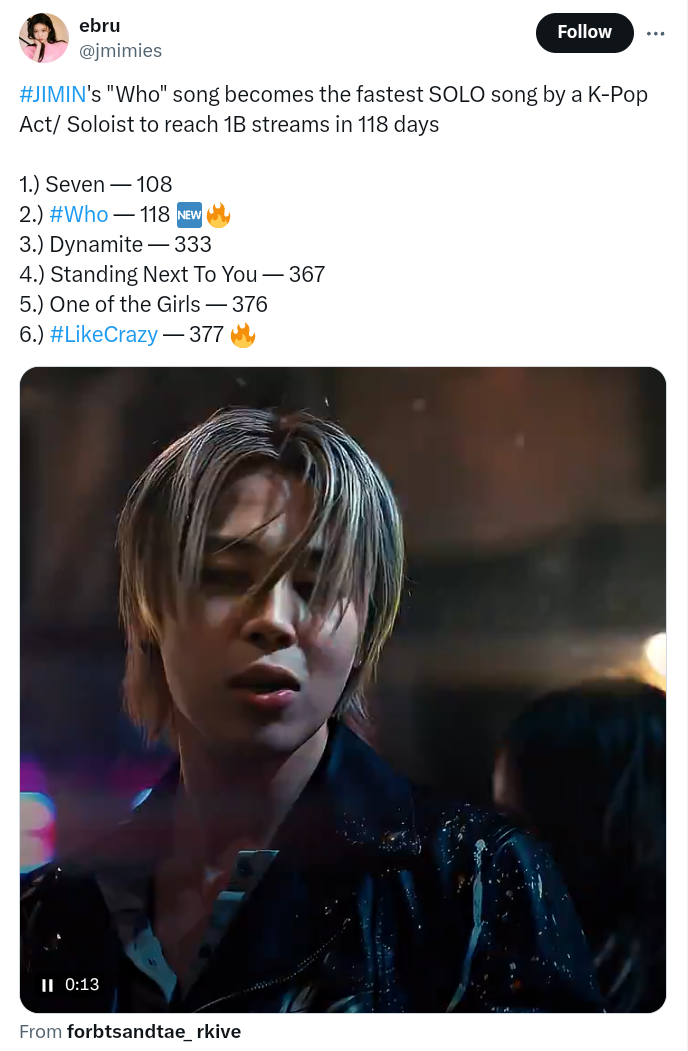Viewport: 688px width, 1051px height.
Task: Click the fire emoji after the NEW badge
Action: coord(218,214)
